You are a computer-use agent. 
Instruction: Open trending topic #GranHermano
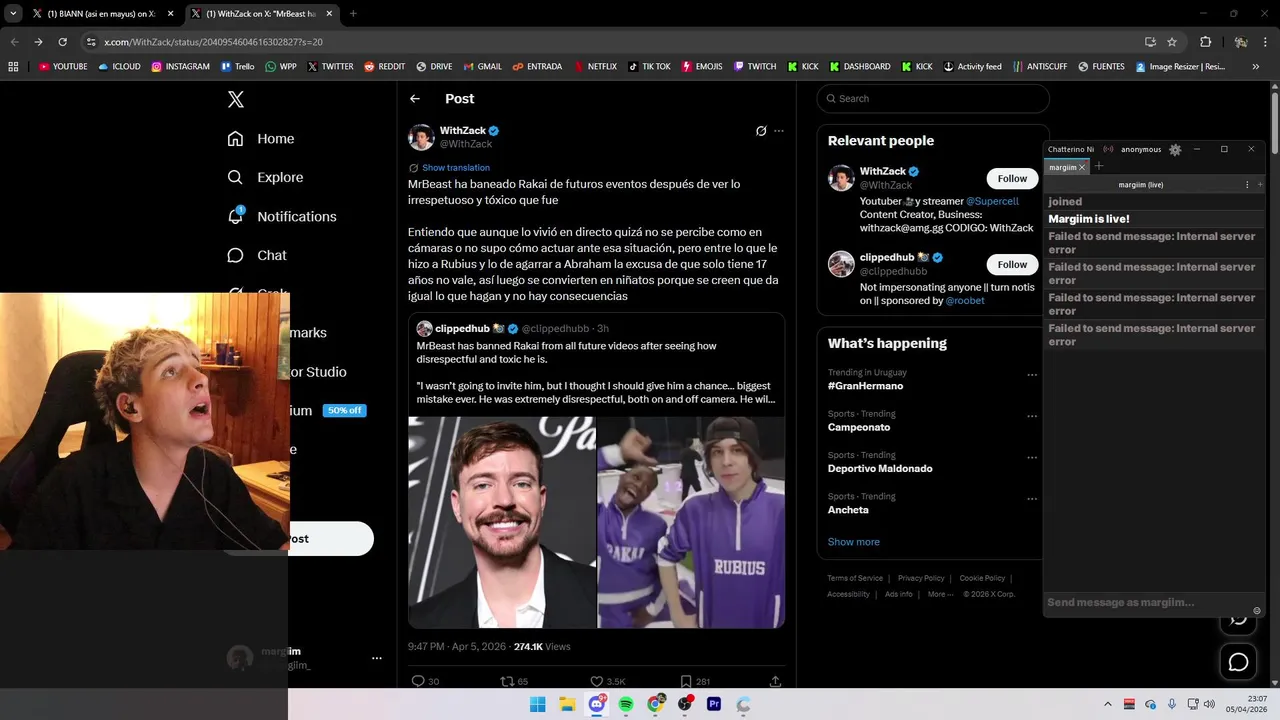point(865,386)
